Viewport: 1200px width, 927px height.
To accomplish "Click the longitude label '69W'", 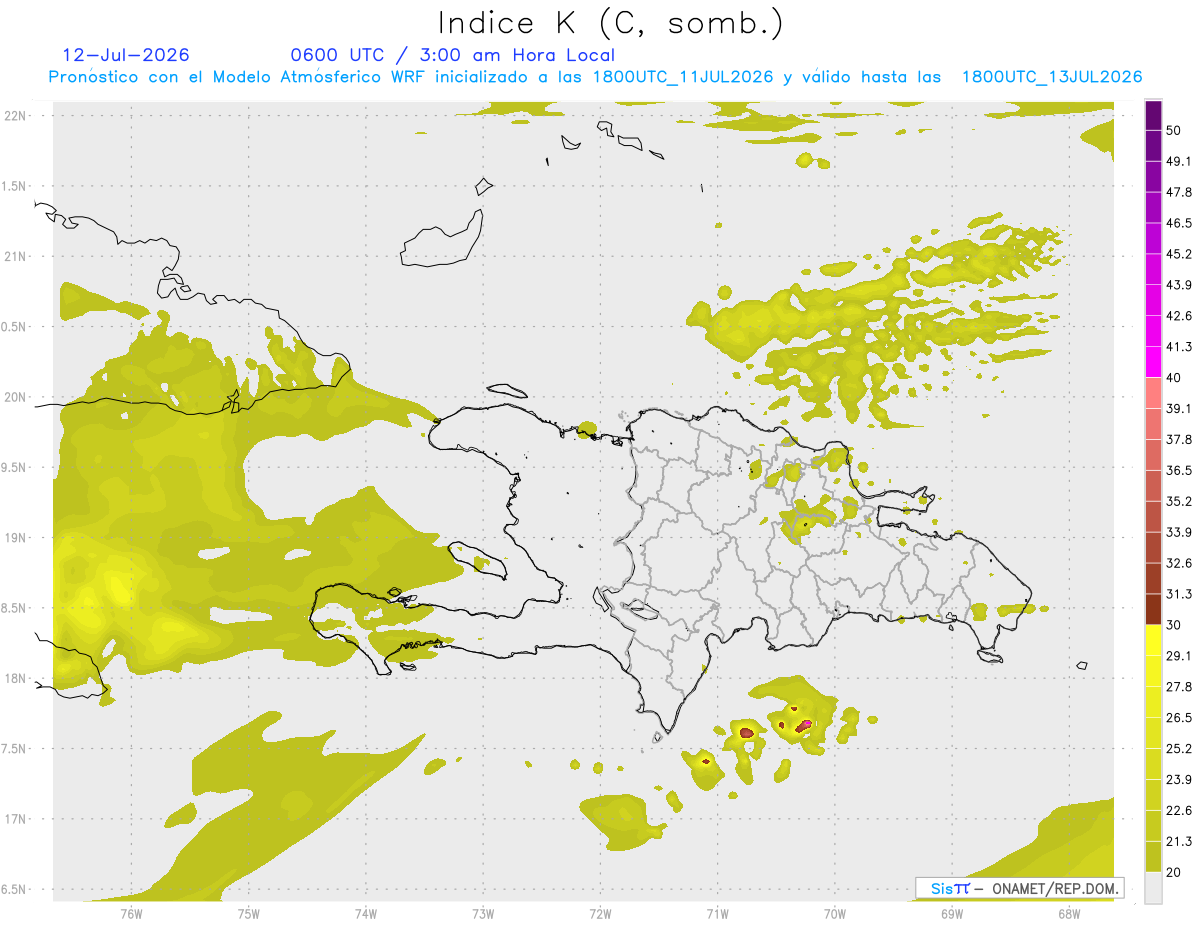I will pyautogui.click(x=952, y=914).
